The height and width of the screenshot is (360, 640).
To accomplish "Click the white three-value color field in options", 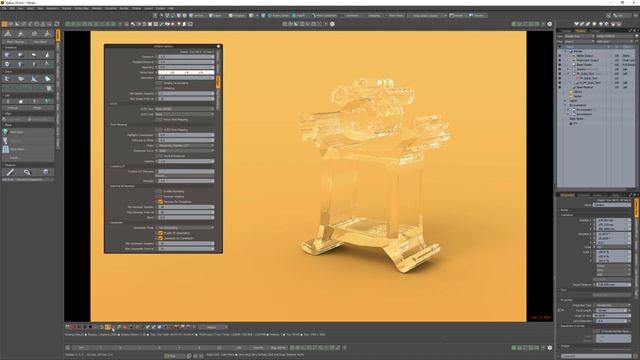I will point(186,72).
